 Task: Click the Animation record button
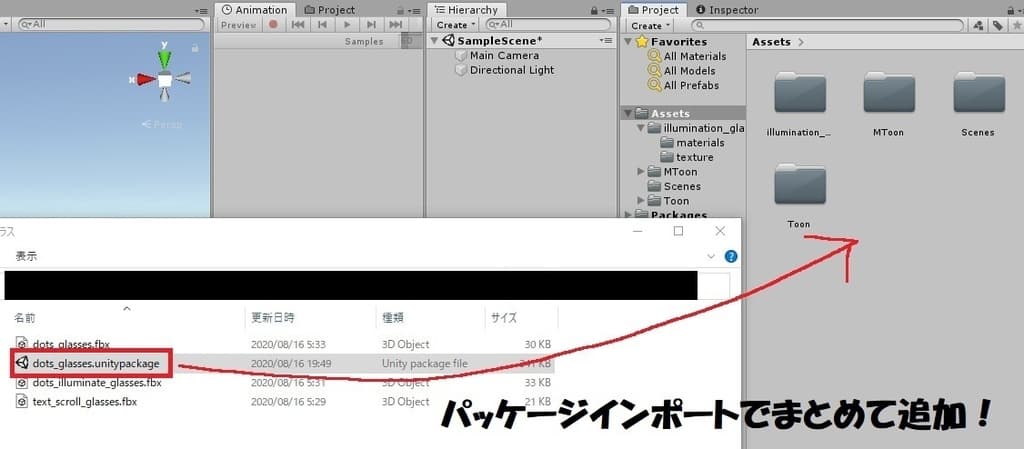[x=274, y=25]
